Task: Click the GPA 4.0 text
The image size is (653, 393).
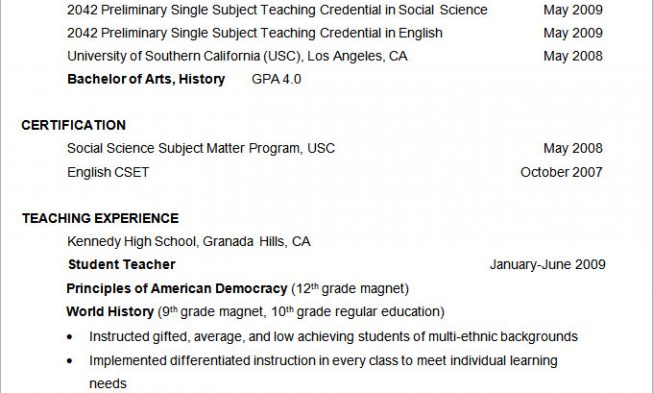Action: click(277, 79)
